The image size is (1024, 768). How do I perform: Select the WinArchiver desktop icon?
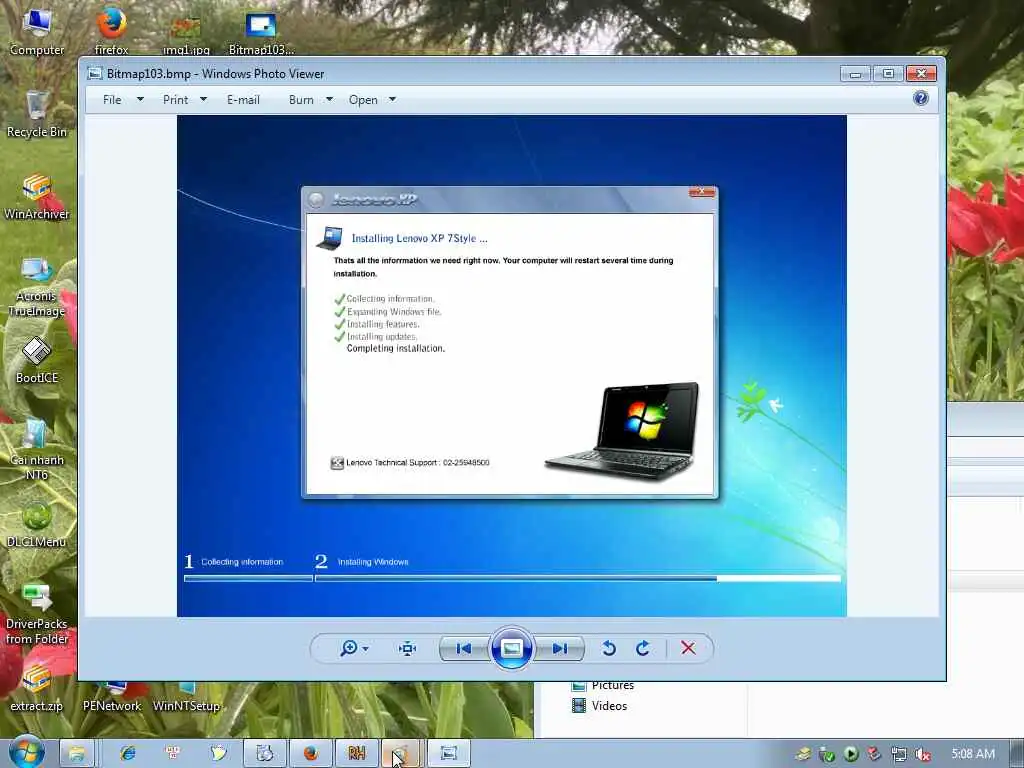[37, 196]
